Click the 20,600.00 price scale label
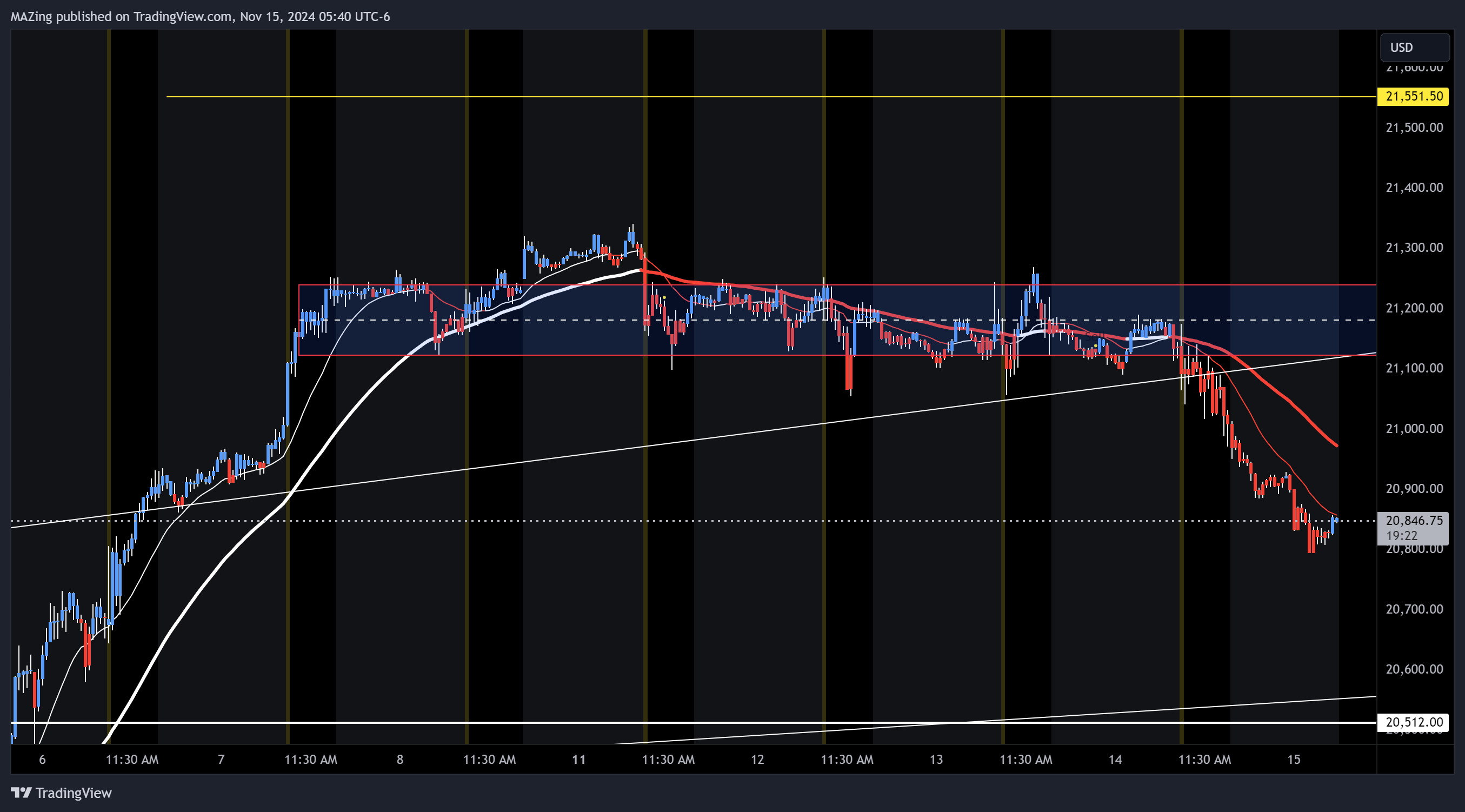The image size is (1465, 812). tap(1414, 669)
